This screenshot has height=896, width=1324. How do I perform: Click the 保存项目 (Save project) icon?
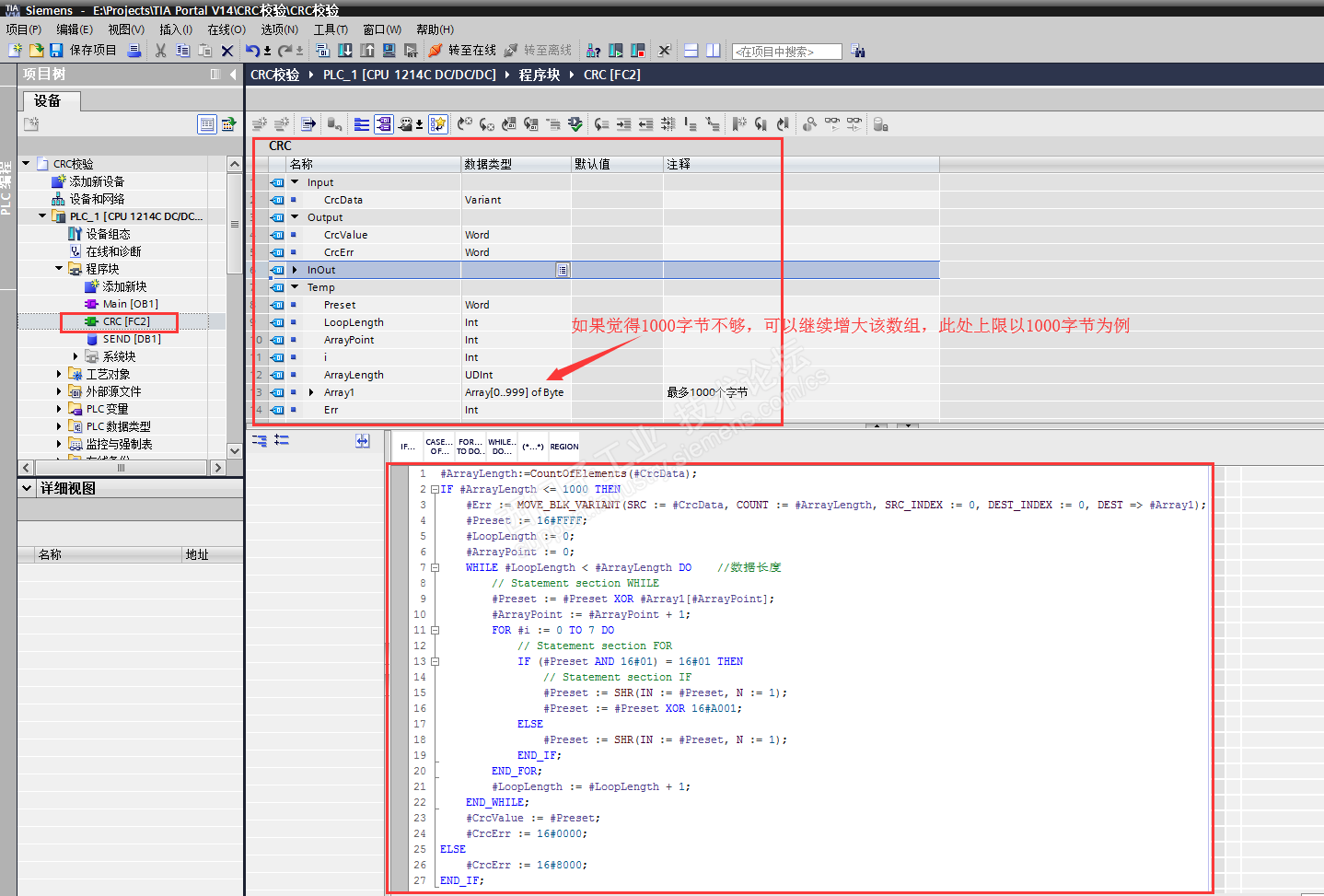click(x=56, y=51)
